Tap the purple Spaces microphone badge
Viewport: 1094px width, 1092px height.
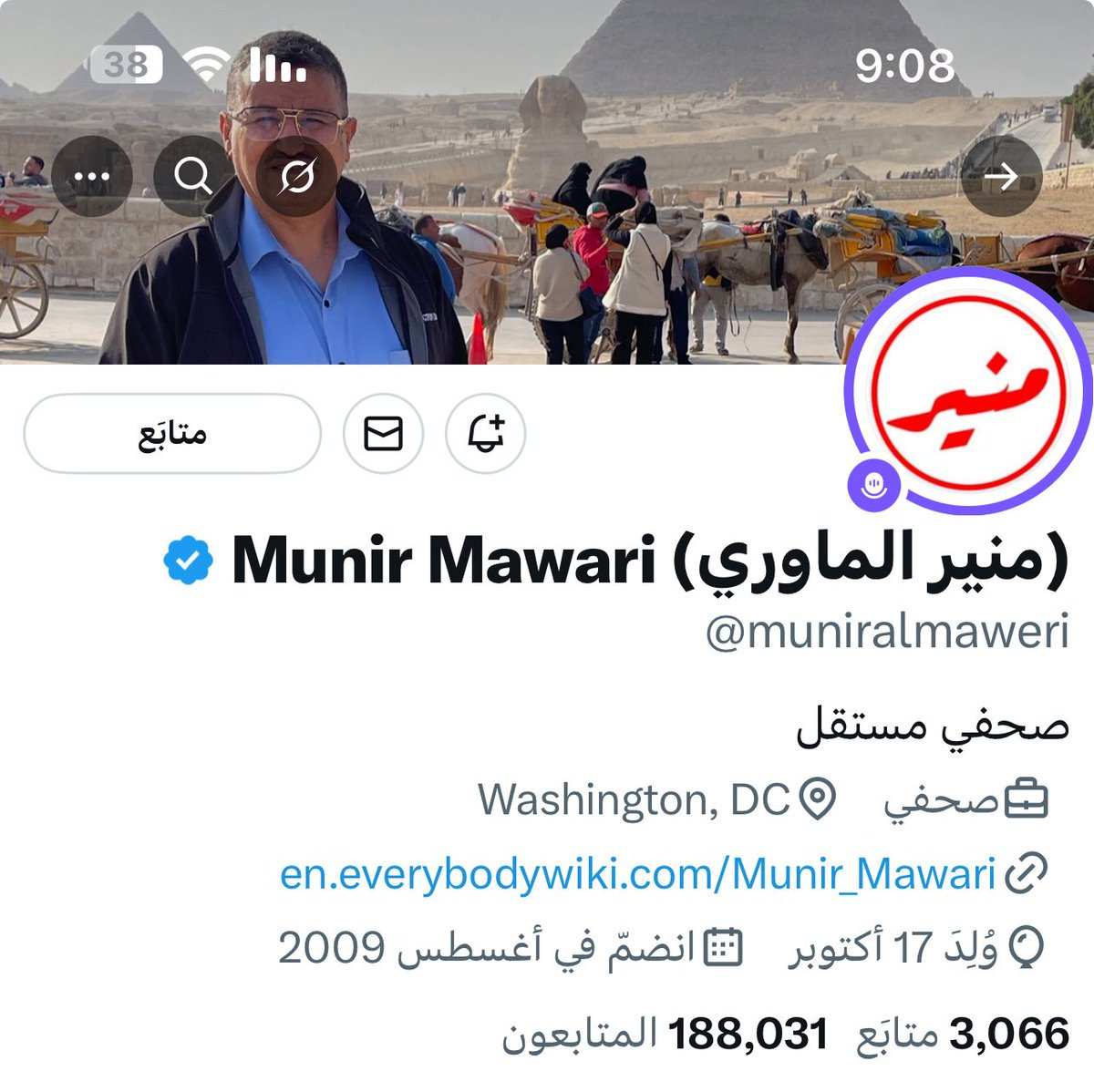click(x=874, y=483)
